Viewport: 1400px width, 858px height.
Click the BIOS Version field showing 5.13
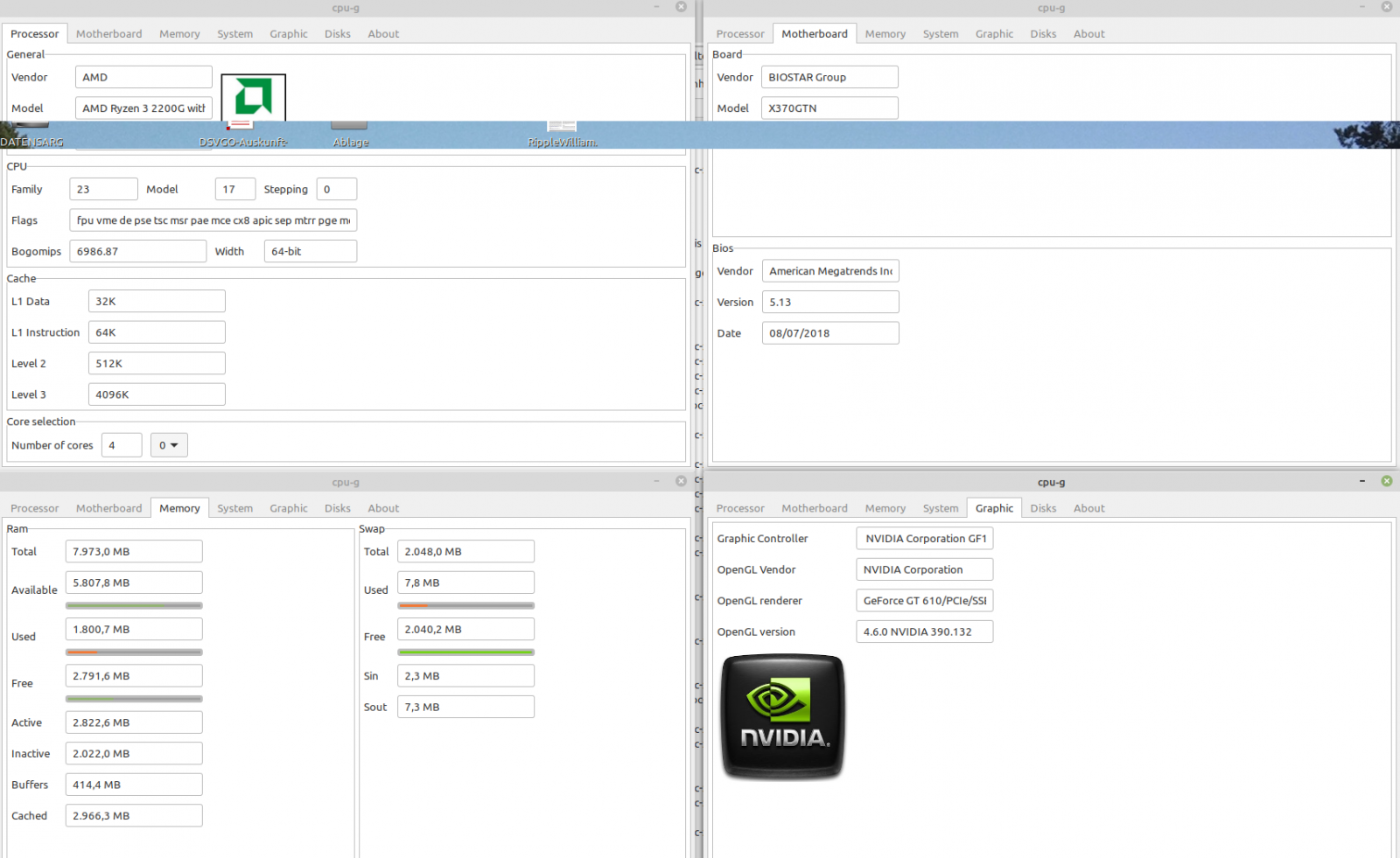(829, 303)
